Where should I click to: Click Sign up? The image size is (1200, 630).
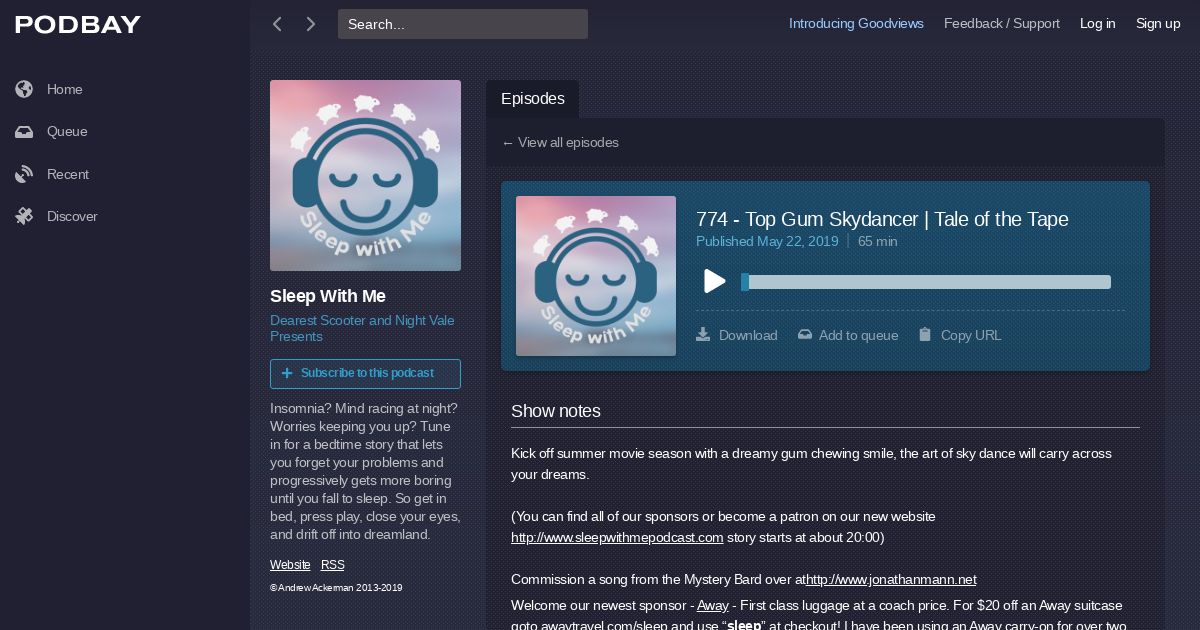click(x=1158, y=24)
